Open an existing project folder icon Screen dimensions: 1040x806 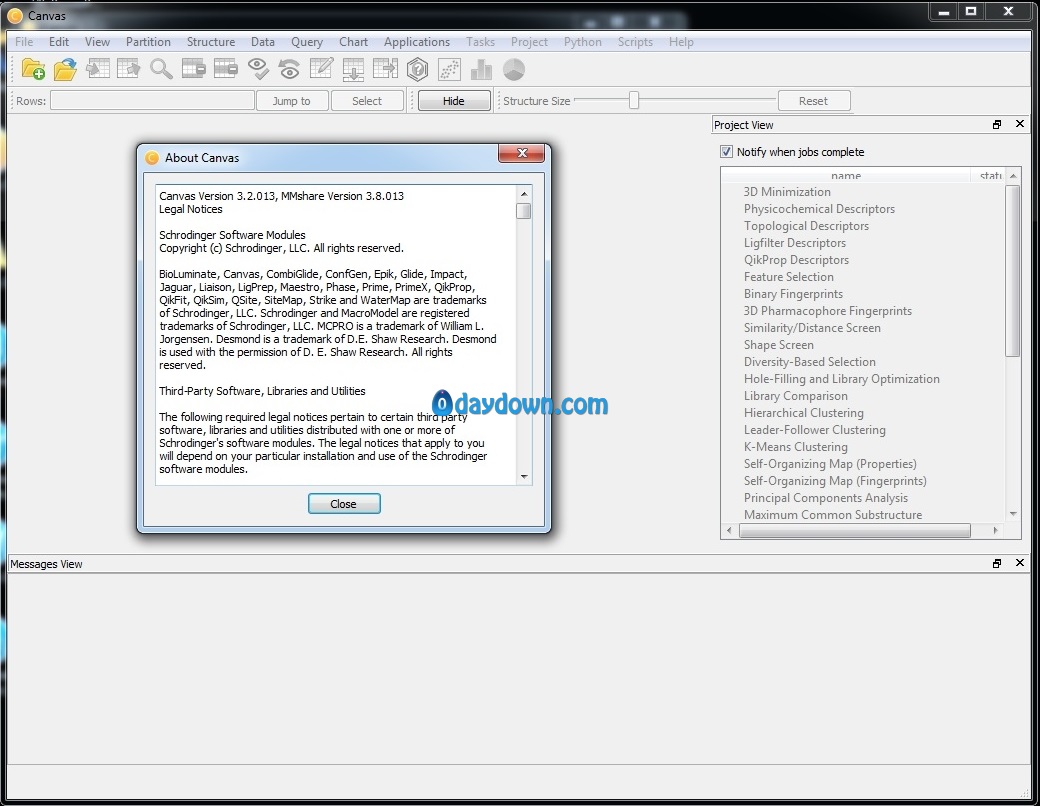(x=65, y=69)
